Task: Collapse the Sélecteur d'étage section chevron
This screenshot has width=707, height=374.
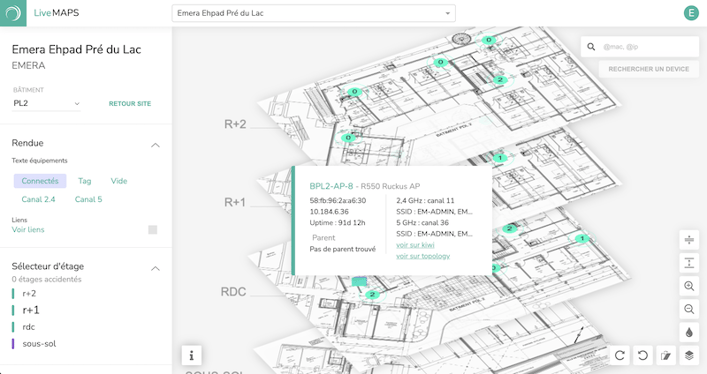Action: (x=155, y=268)
